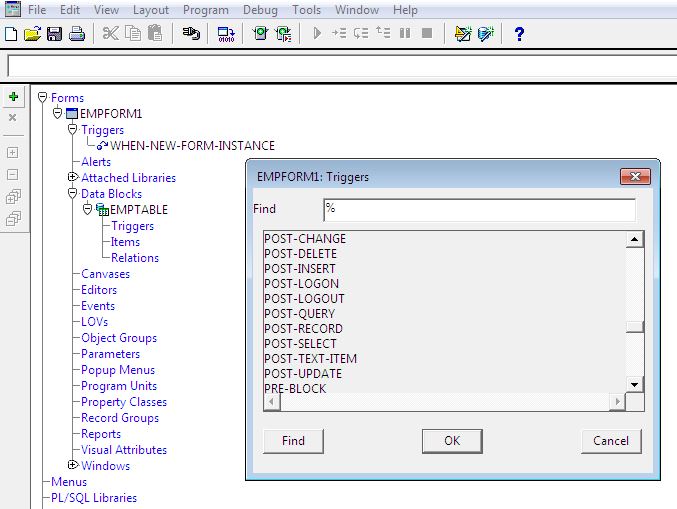The height and width of the screenshot is (509, 677).
Task: Close the EMPFORM1: Triggers dialog
Action: pos(635,176)
